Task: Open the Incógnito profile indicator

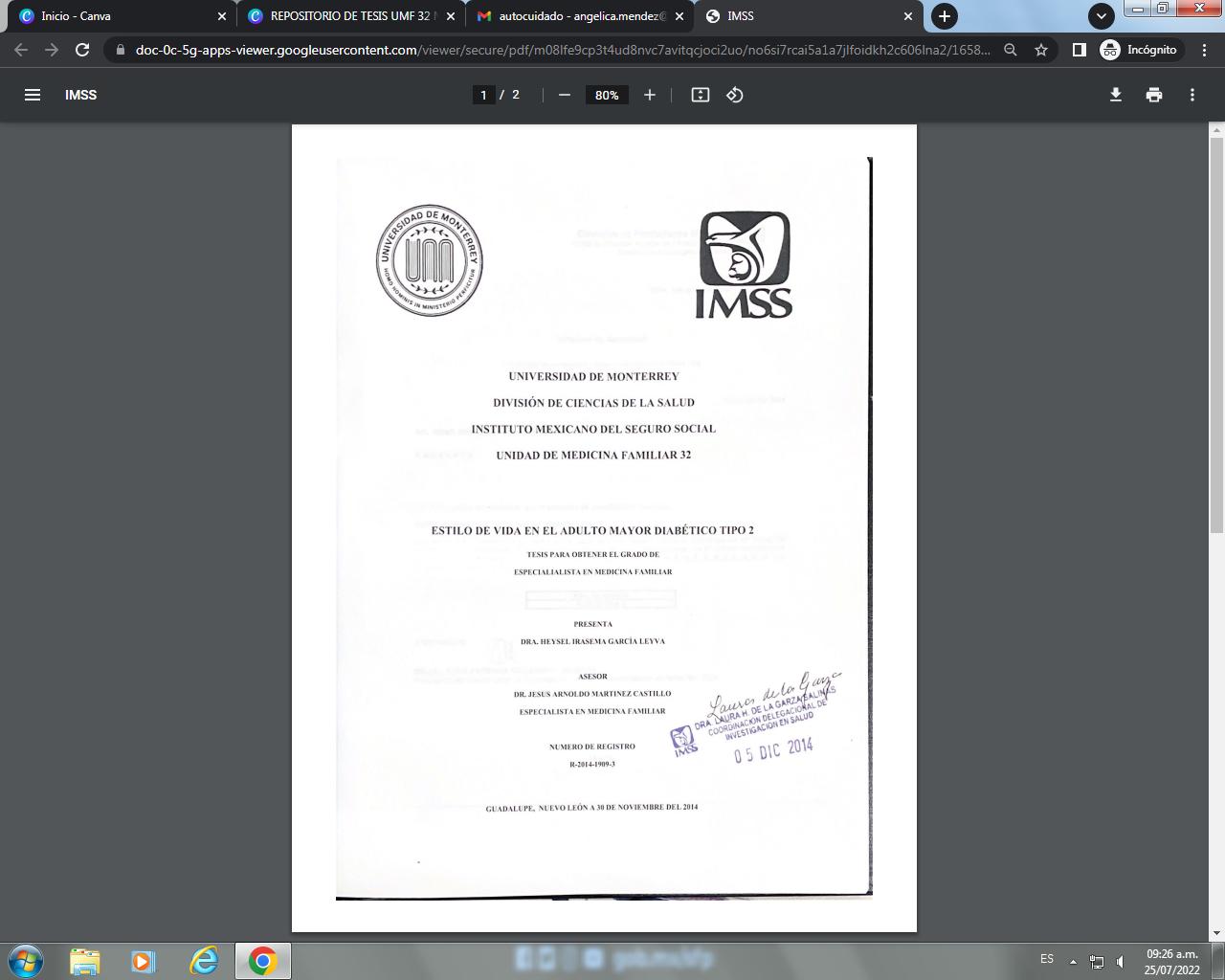Action: pos(1139,50)
